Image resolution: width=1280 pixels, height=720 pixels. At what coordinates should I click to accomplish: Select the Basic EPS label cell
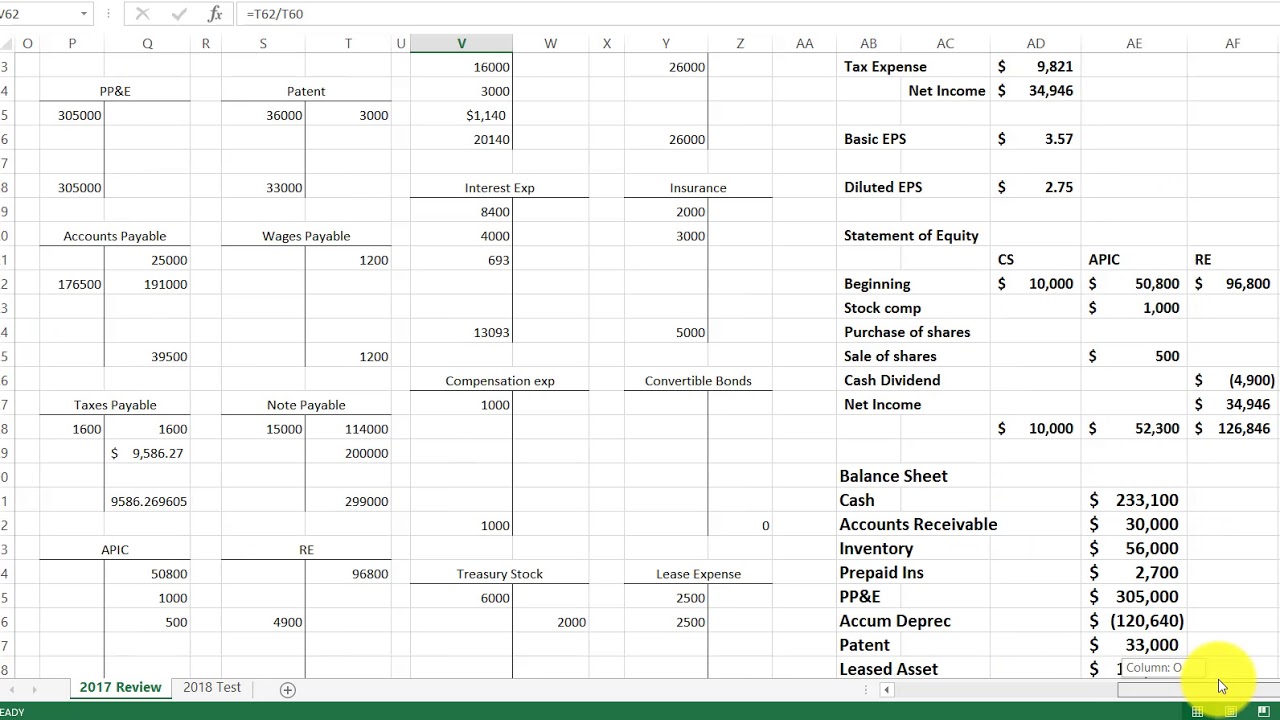point(875,139)
